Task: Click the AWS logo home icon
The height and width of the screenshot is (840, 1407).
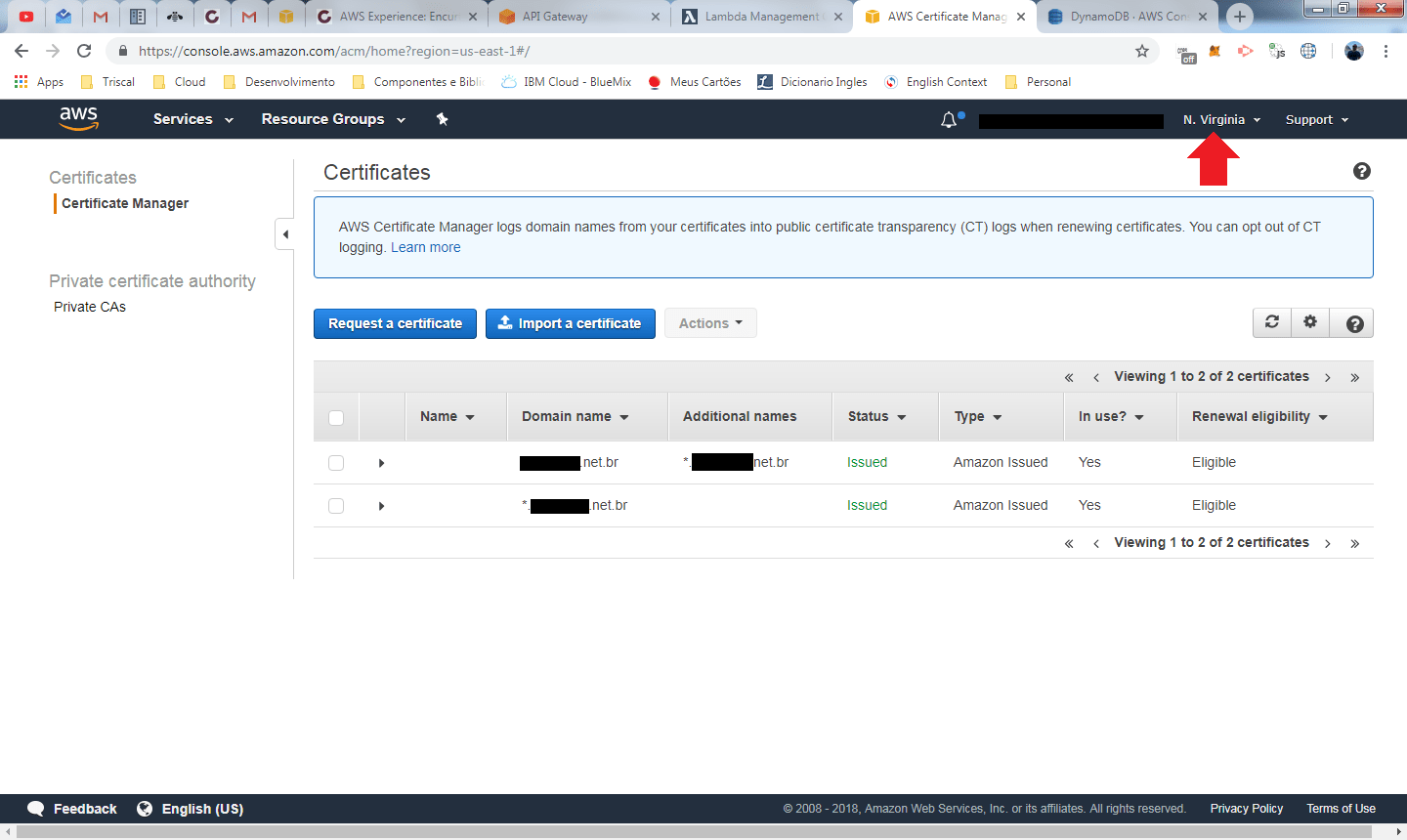Action: (78, 118)
